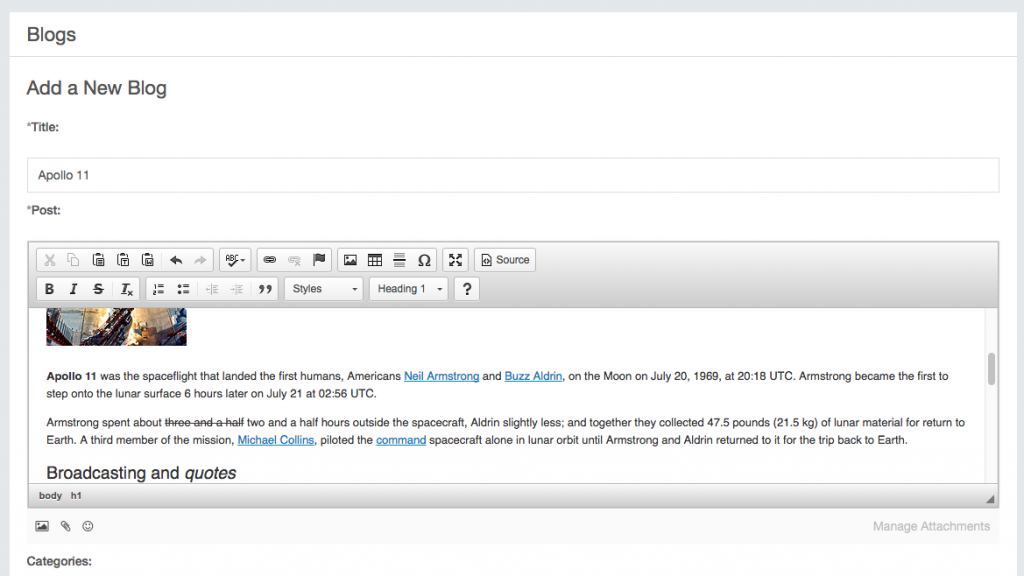Toggle strikethrough formatting
This screenshot has height=576, width=1024.
click(x=97, y=288)
